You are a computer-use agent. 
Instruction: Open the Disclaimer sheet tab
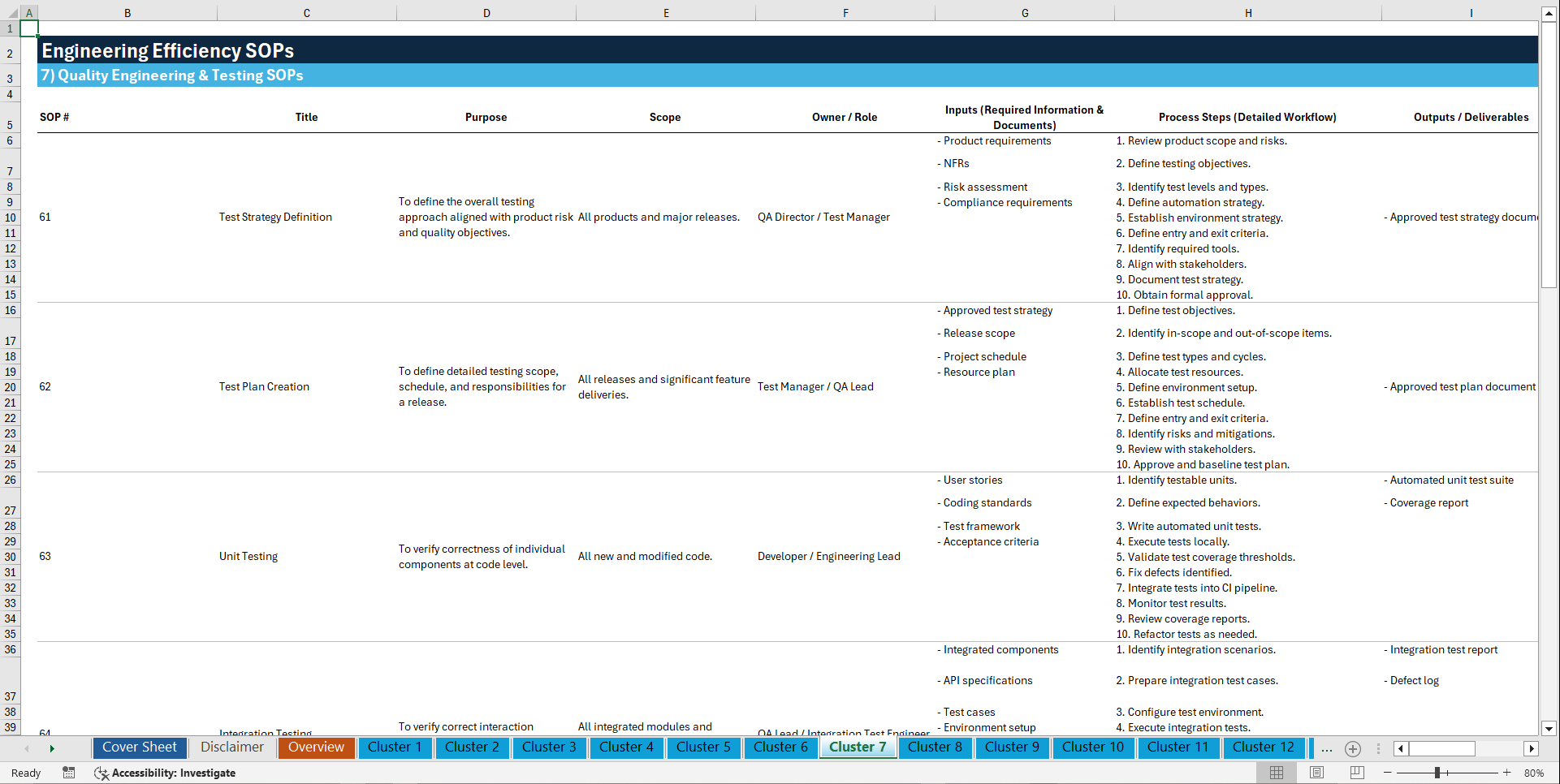coord(231,747)
